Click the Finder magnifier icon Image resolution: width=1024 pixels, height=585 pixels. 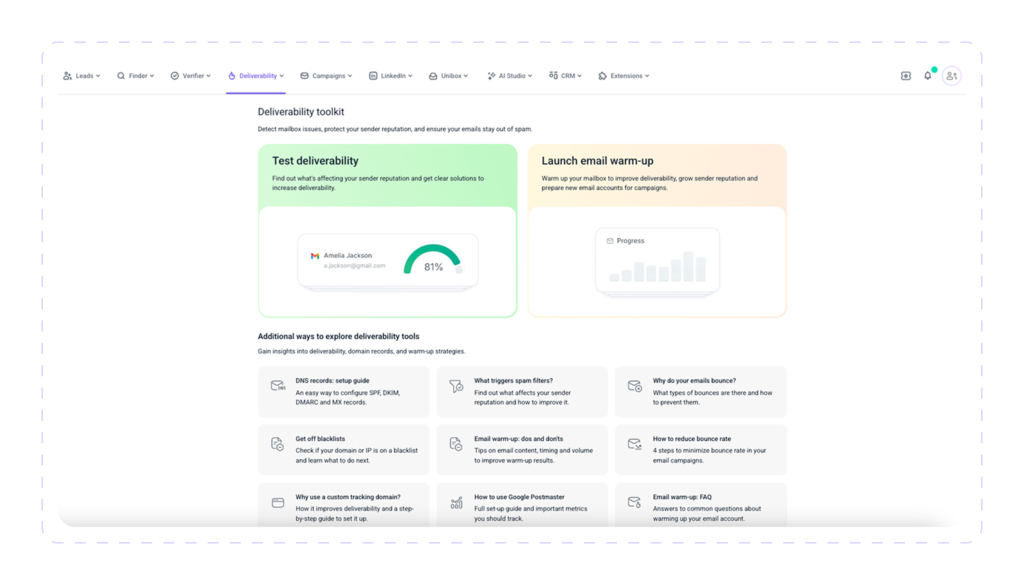121,76
